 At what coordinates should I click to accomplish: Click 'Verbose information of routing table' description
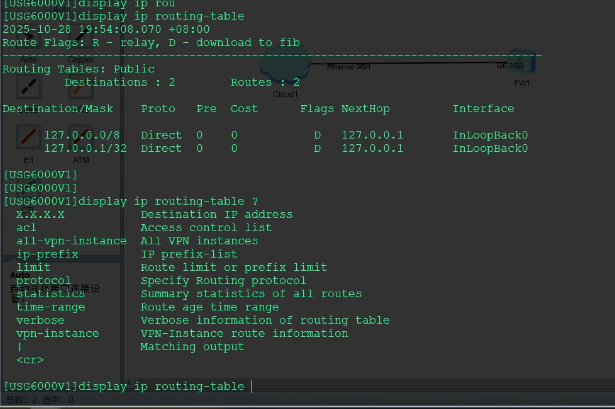(265, 320)
